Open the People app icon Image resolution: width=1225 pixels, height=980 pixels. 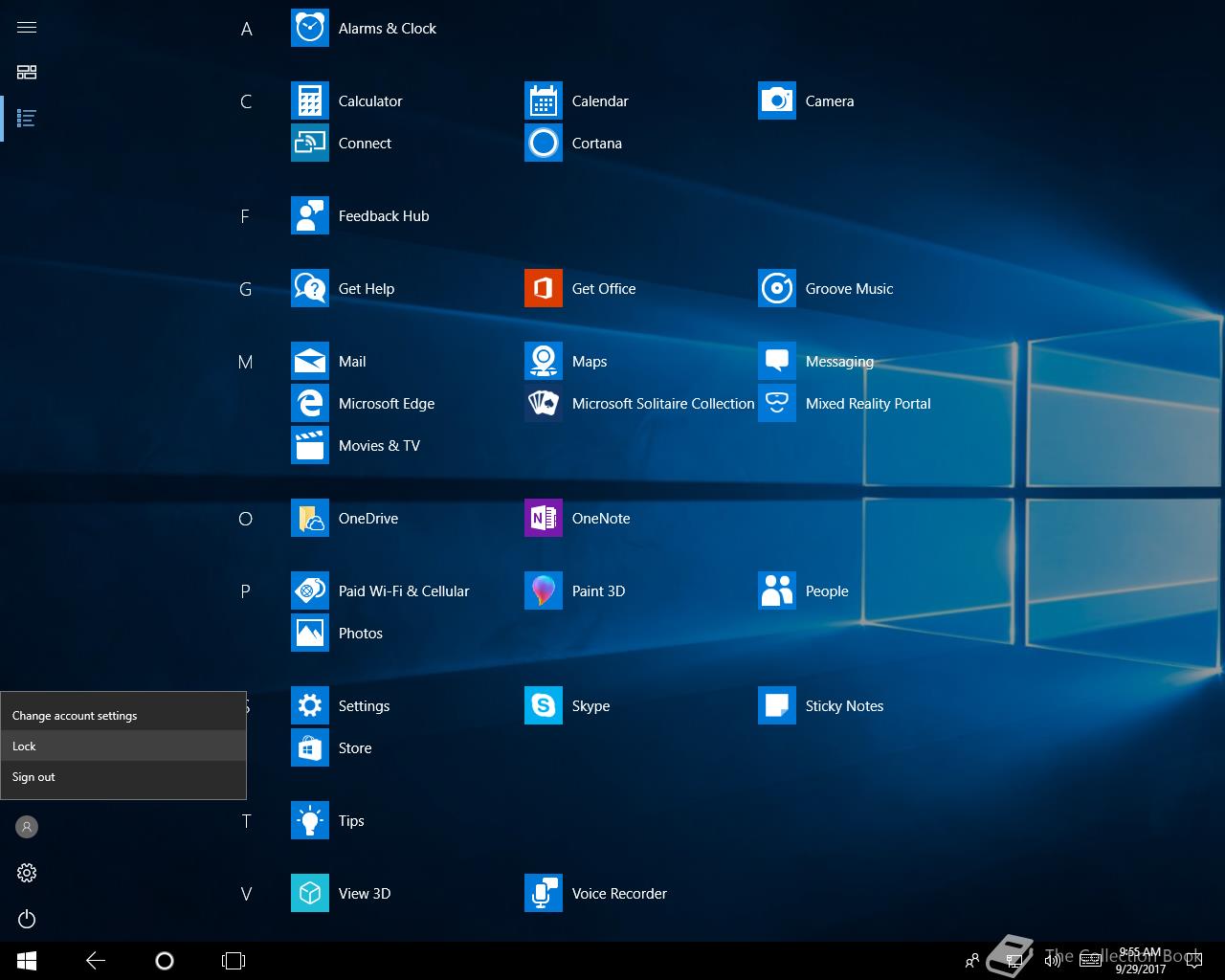pyautogui.click(x=777, y=590)
